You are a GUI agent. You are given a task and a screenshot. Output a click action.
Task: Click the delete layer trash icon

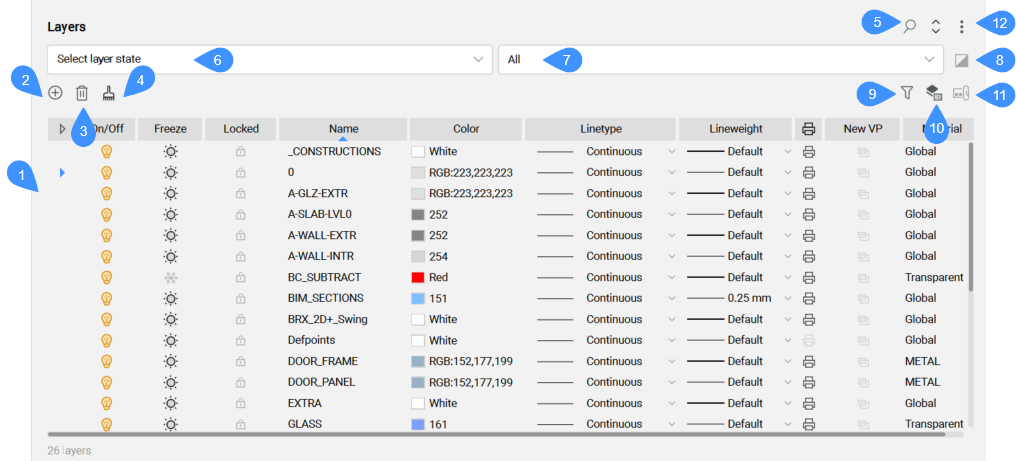pyautogui.click(x=82, y=93)
